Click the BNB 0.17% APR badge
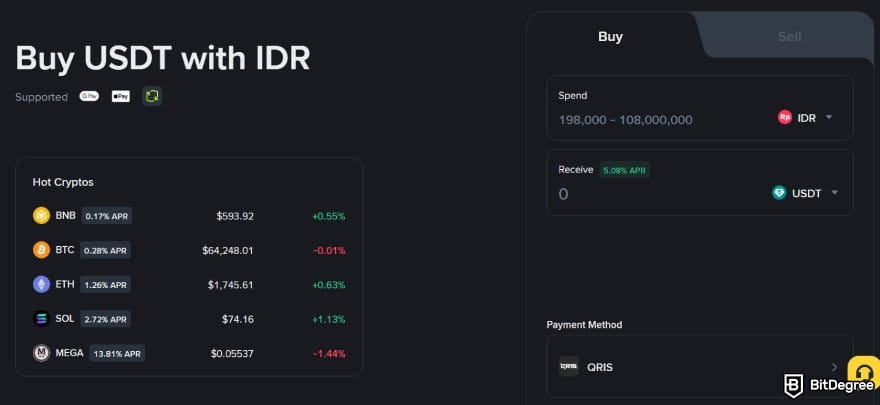The width and height of the screenshot is (880, 405). pyautogui.click(x=107, y=215)
